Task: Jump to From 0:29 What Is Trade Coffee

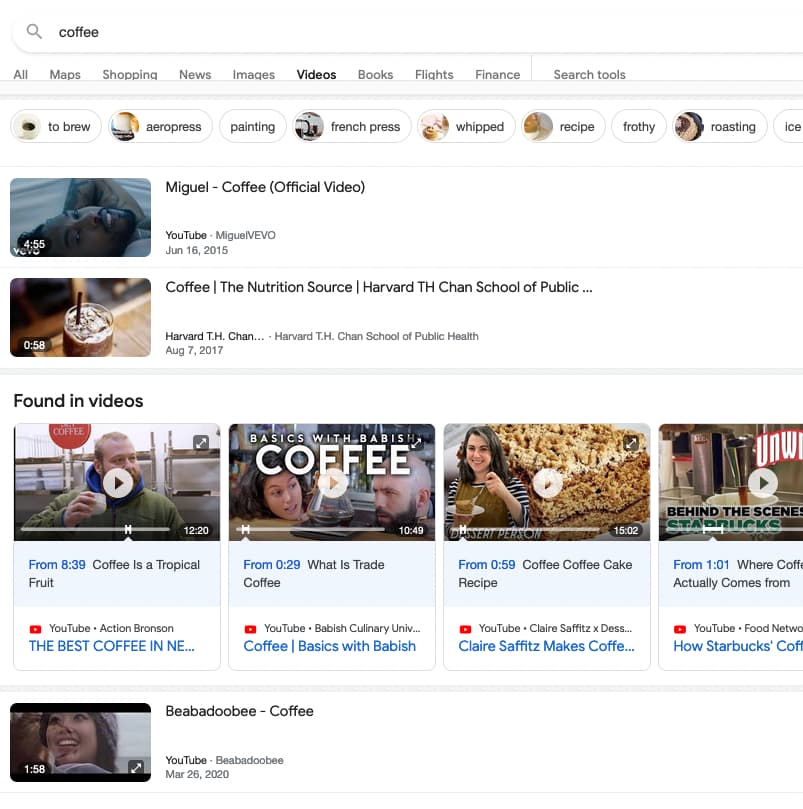Action: pyautogui.click(x=332, y=574)
